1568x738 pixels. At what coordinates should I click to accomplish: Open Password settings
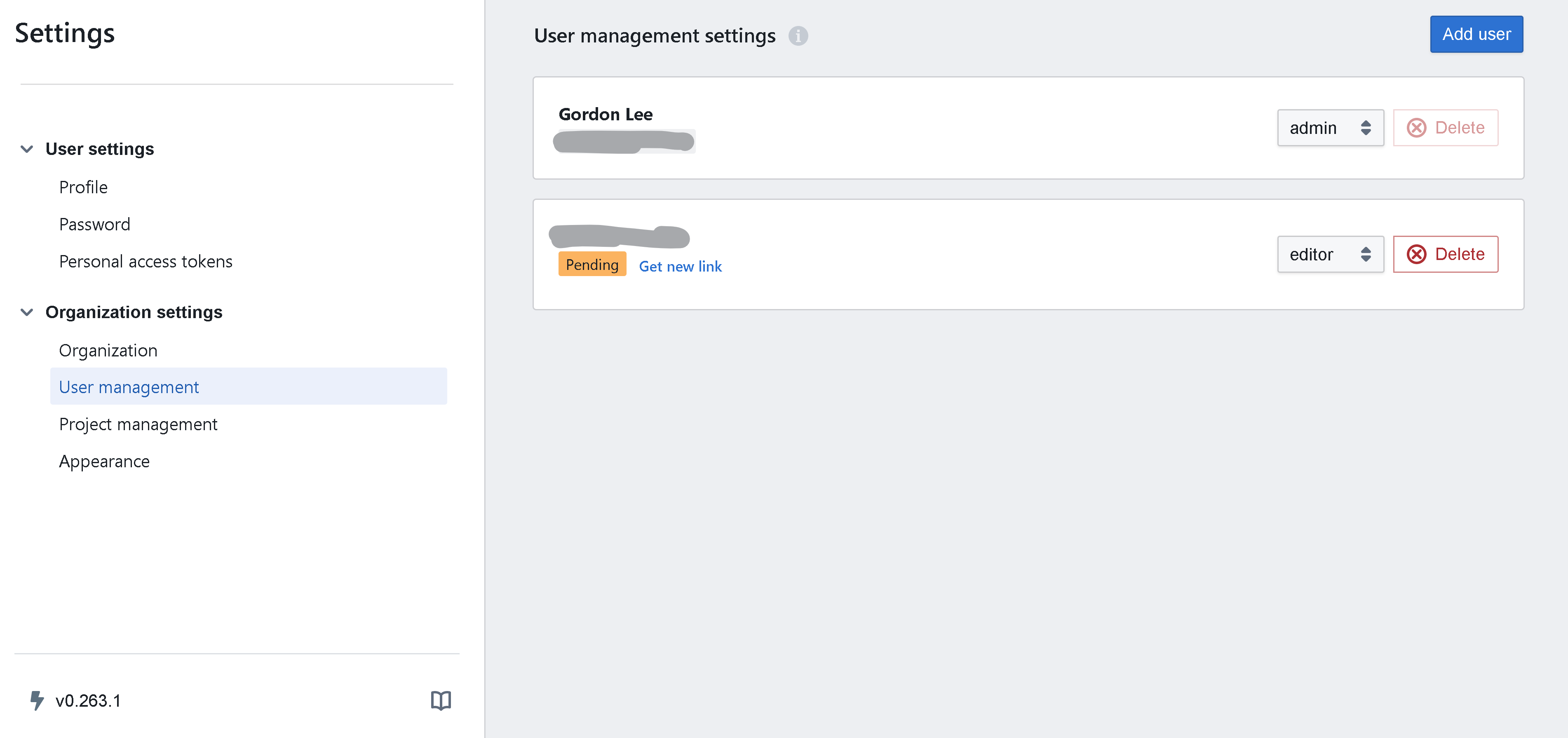(x=94, y=224)
